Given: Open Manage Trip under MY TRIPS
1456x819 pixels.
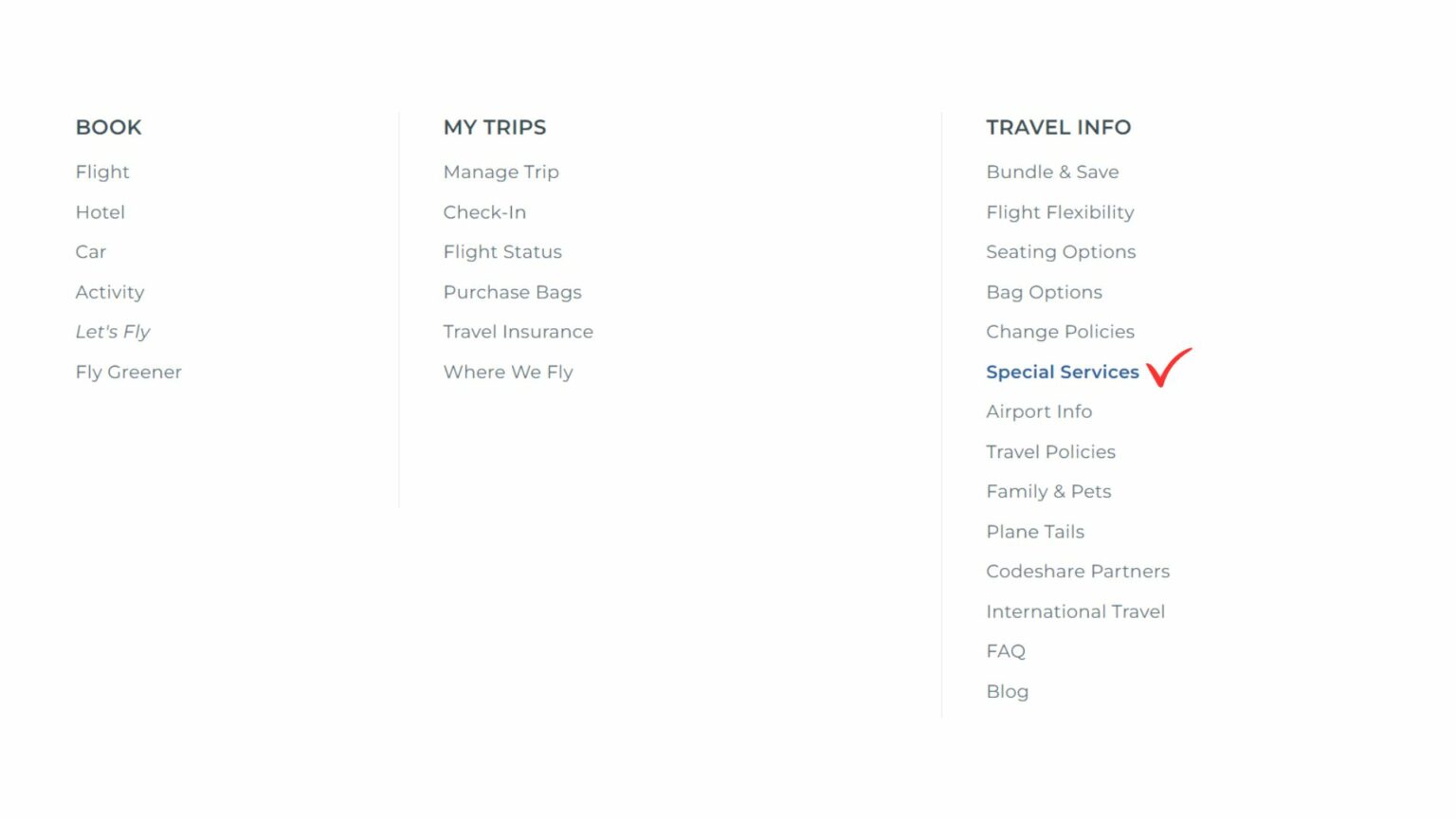Looking at the screenshot, I should 500,172.
